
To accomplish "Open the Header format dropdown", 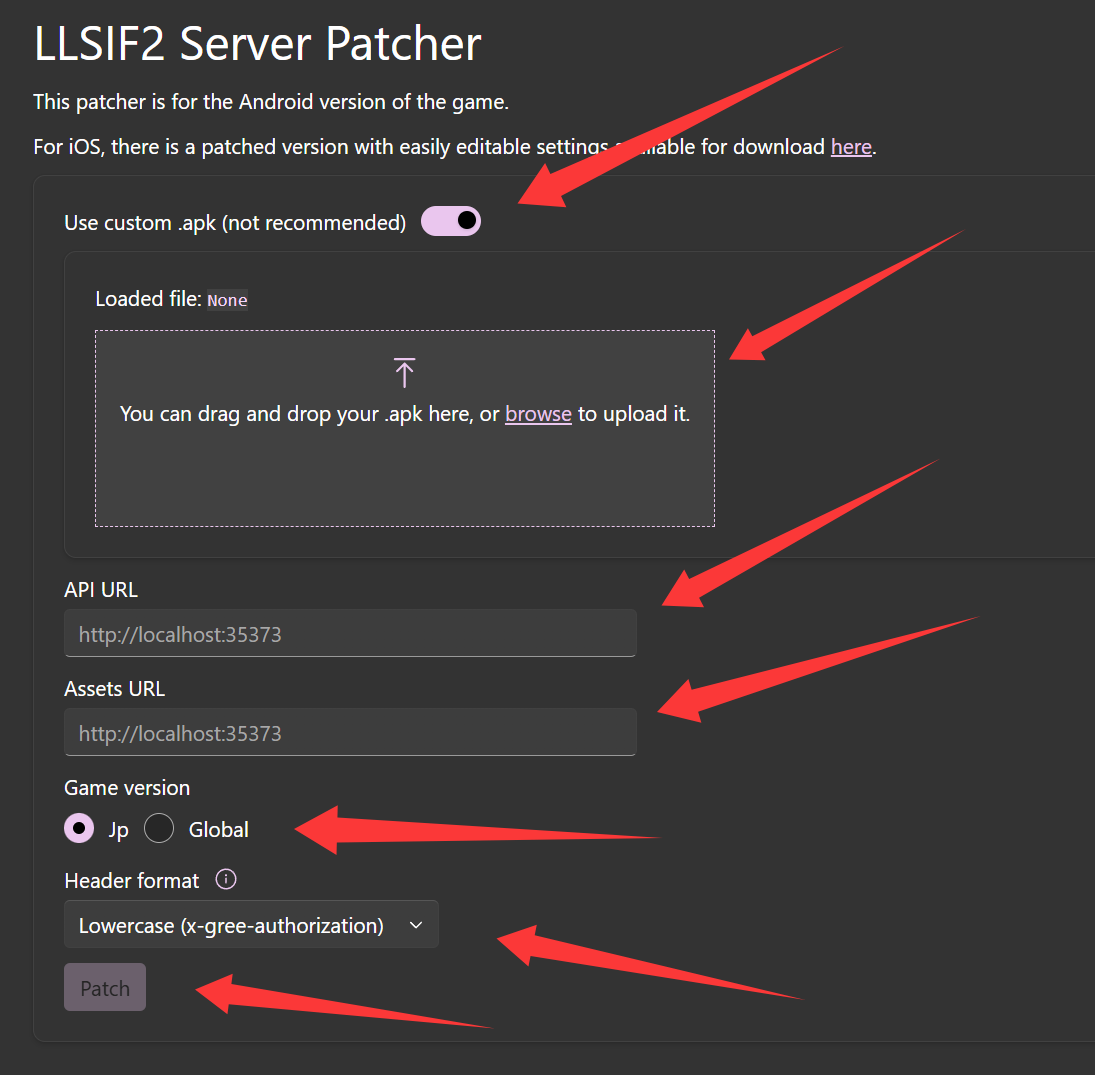I will click(x=250, y=926).
